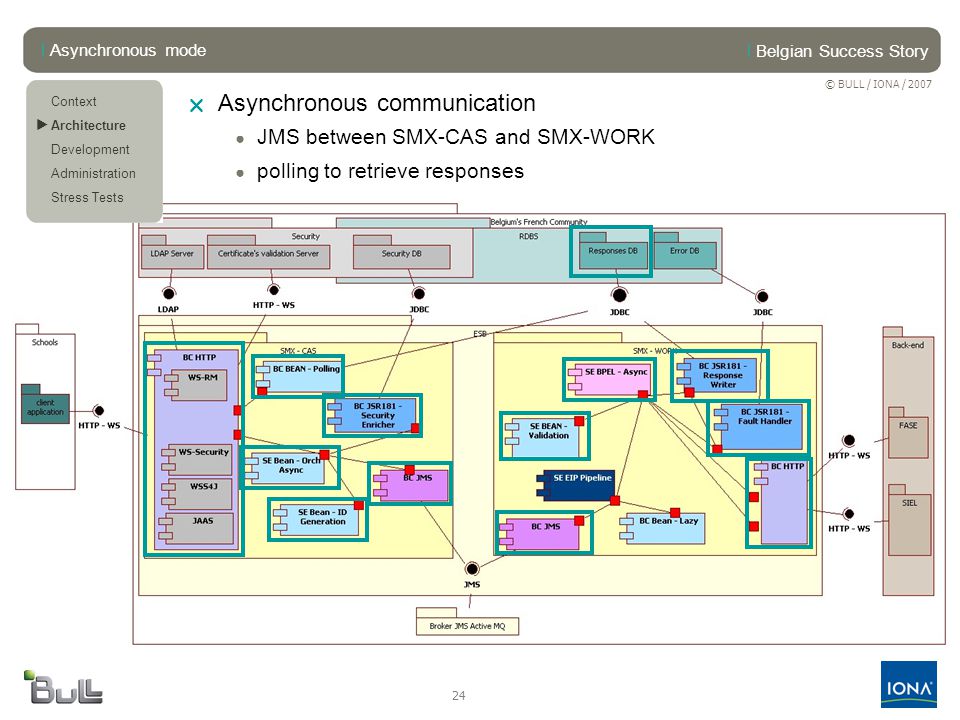
Task: Click the BULL / IONA / 2007 copyright text
Action: (879, 84)
